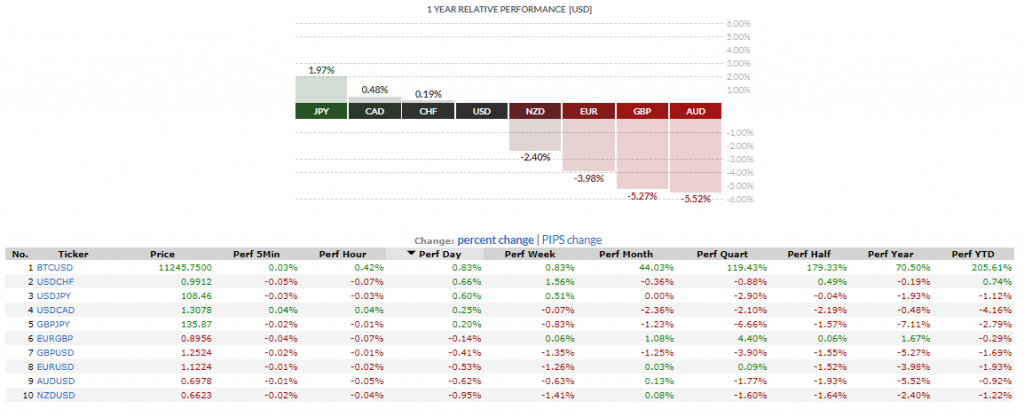Select the CAD currency label

pos(374,111)
